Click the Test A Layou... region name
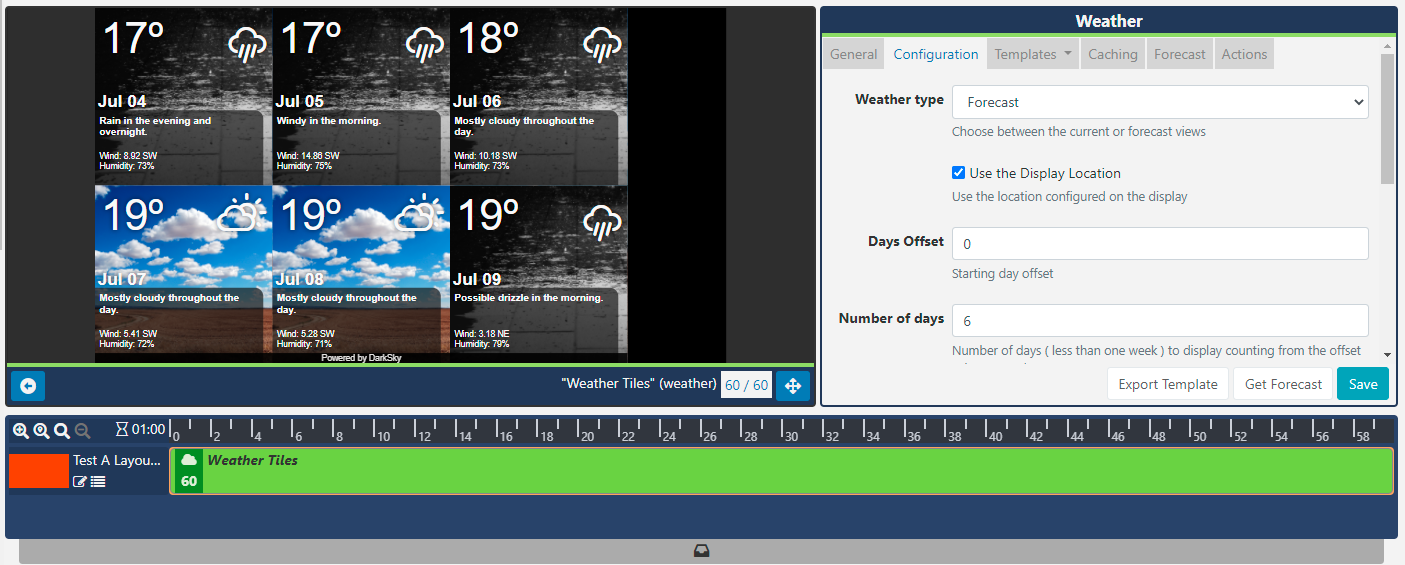This screenshot has height=565, width=1405. coord(116,461)
